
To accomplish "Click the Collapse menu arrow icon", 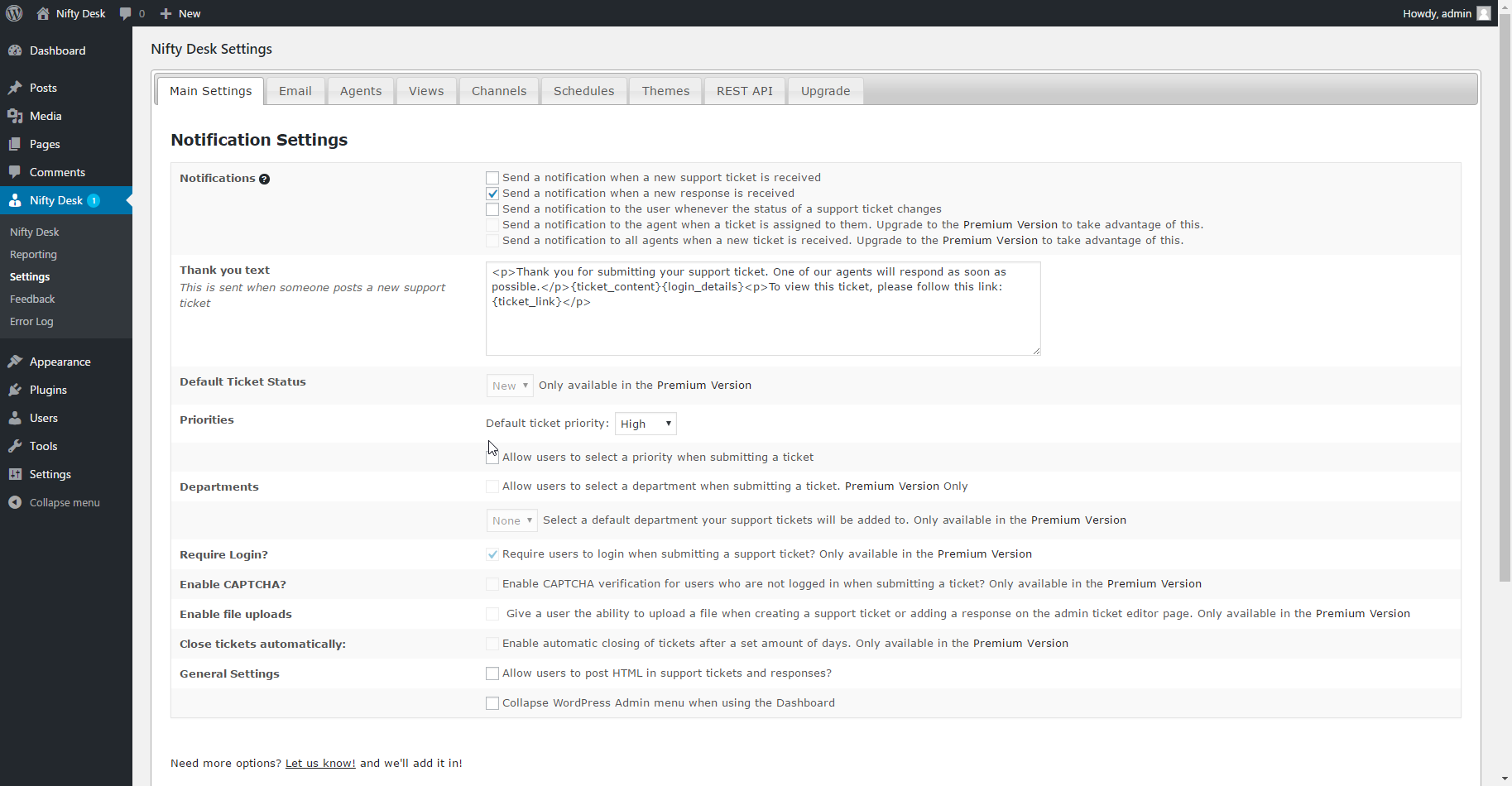I will tap(15, 502).
